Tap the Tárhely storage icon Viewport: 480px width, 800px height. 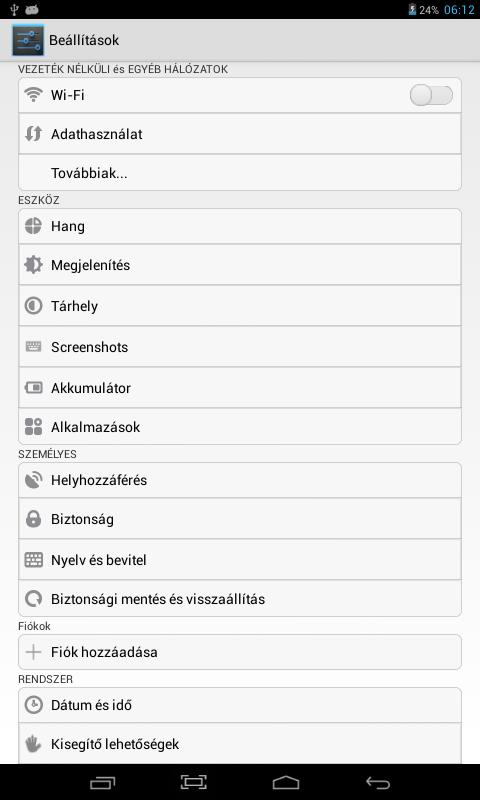pyautogui.click(x=34, y=306)
